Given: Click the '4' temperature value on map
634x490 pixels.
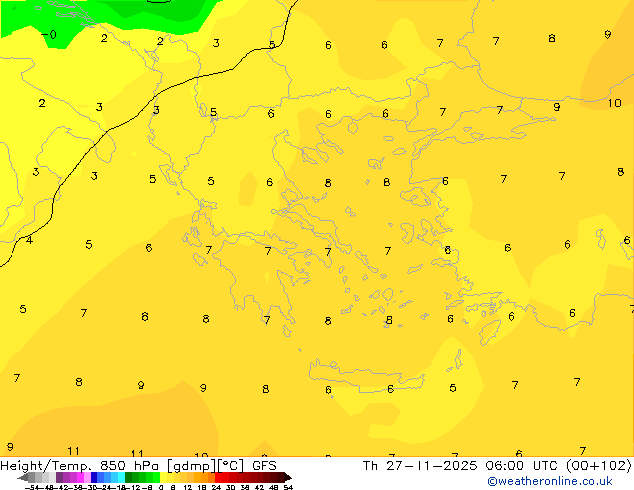Looking at the screenshot, I should (x=29, y=240).
